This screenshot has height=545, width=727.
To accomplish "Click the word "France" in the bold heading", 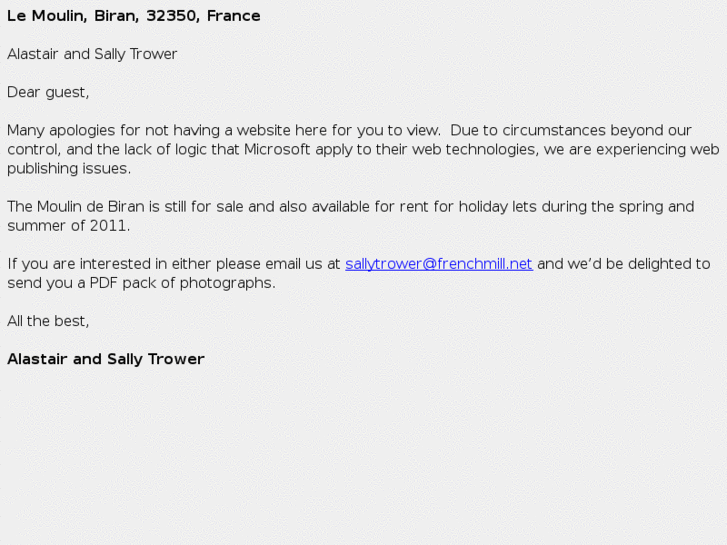I will coord(233,16).
